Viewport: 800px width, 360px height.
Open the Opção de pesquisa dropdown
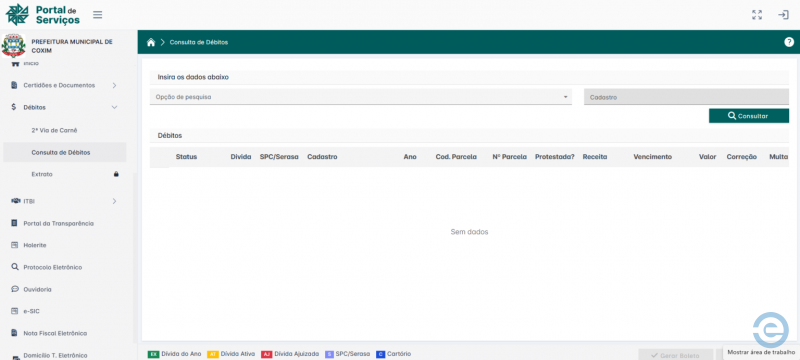pyautogui.click(x=361, y=97)
